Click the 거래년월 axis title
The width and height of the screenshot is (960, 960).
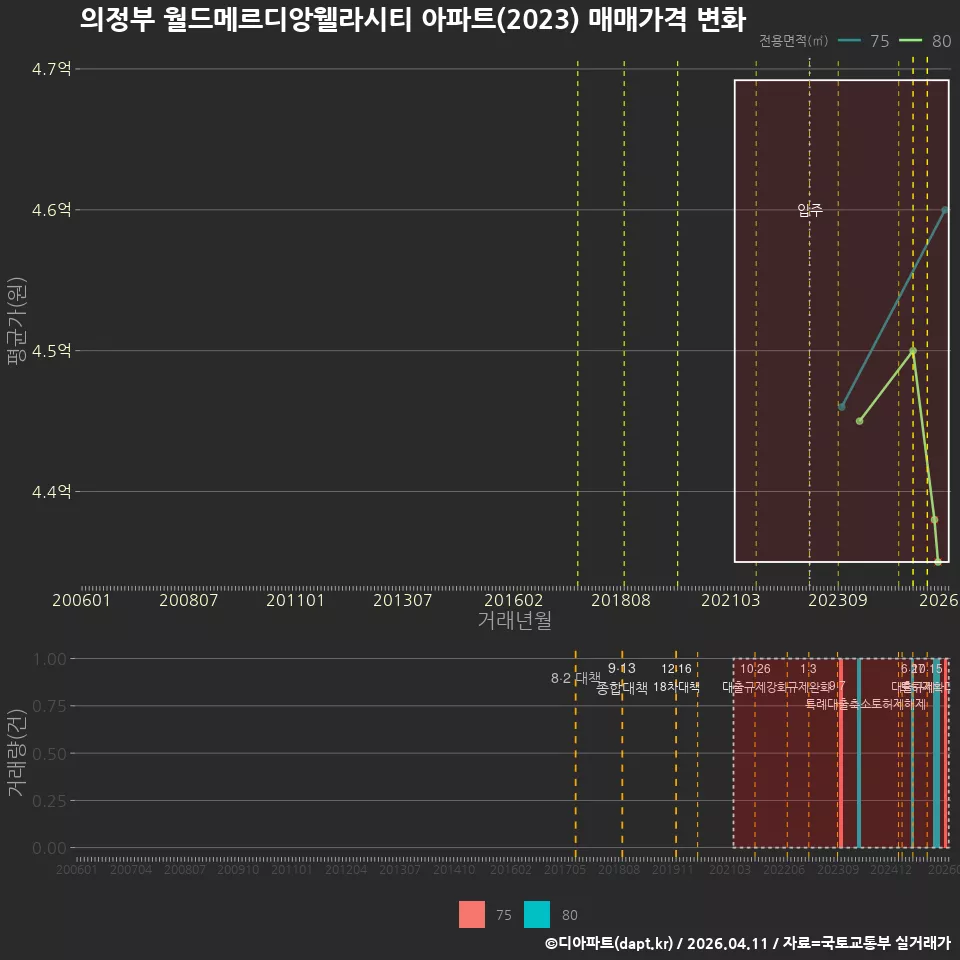(514, 620)
